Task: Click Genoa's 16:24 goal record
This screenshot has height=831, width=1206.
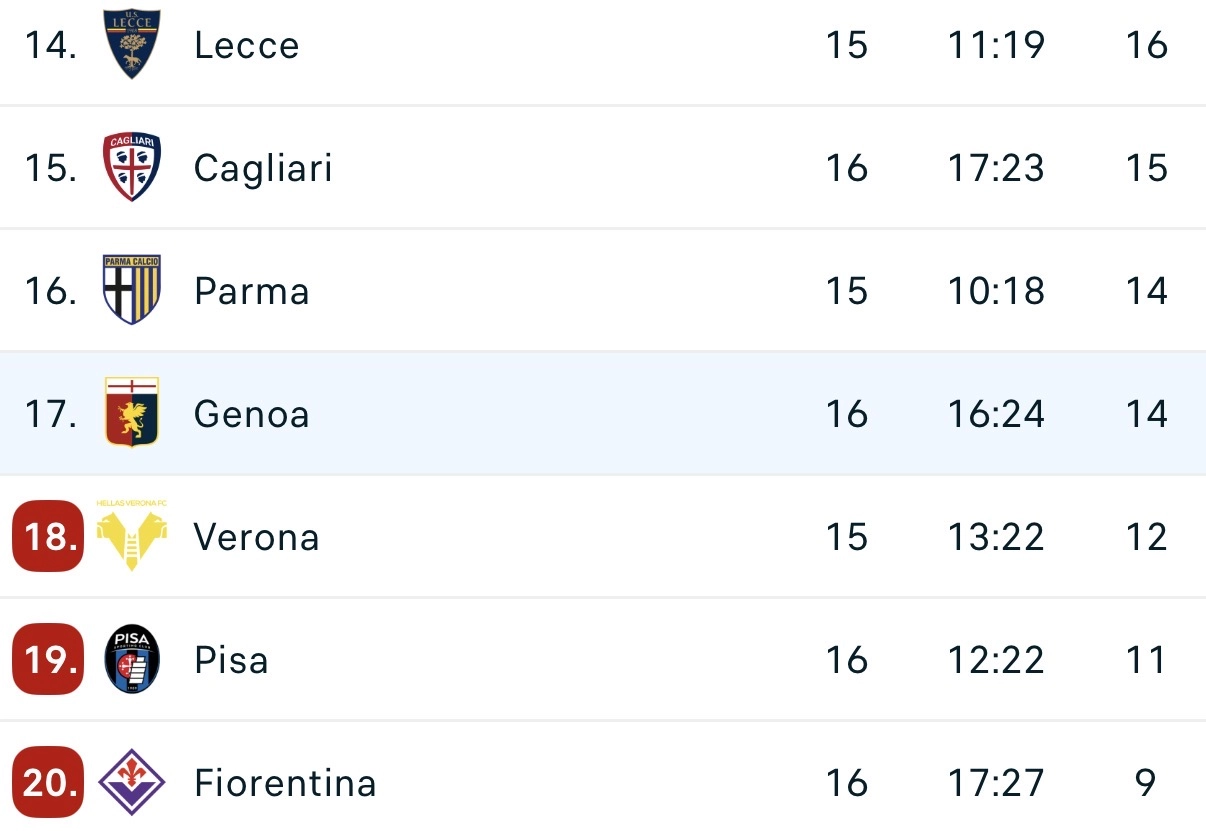Action: coord(995,414)
